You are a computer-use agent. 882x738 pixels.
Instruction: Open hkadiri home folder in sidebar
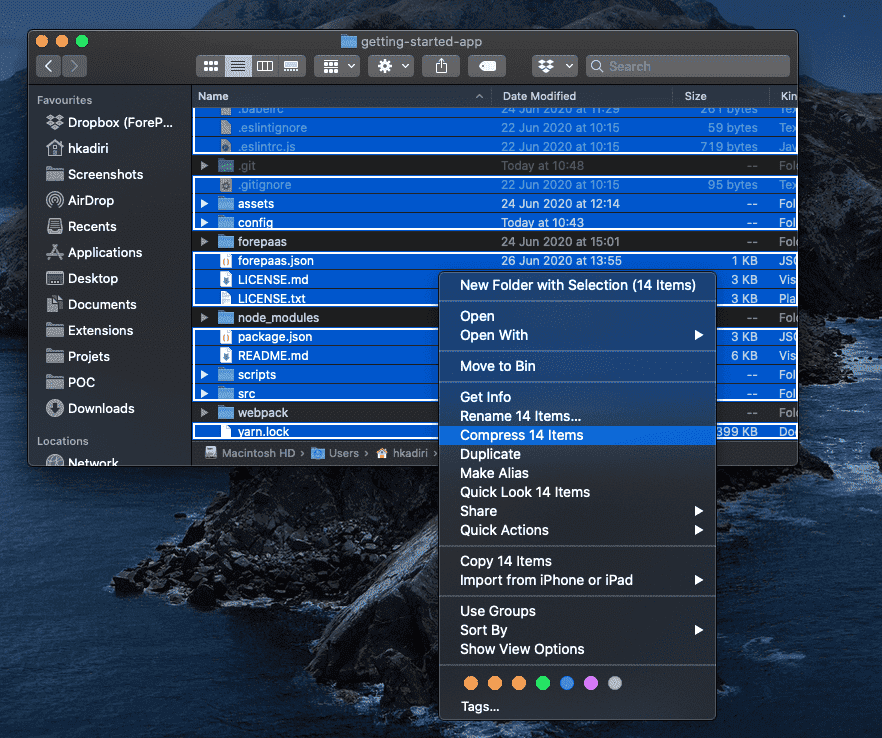tap(77, 148)
